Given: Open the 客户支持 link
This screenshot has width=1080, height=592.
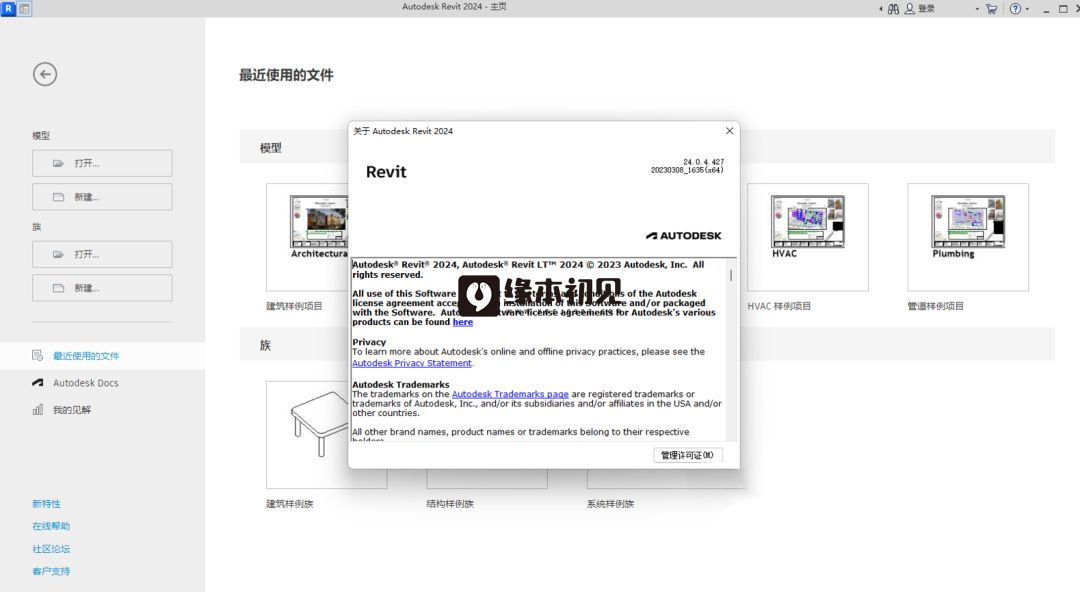Looking at the screenshot, I should (51, 571).
